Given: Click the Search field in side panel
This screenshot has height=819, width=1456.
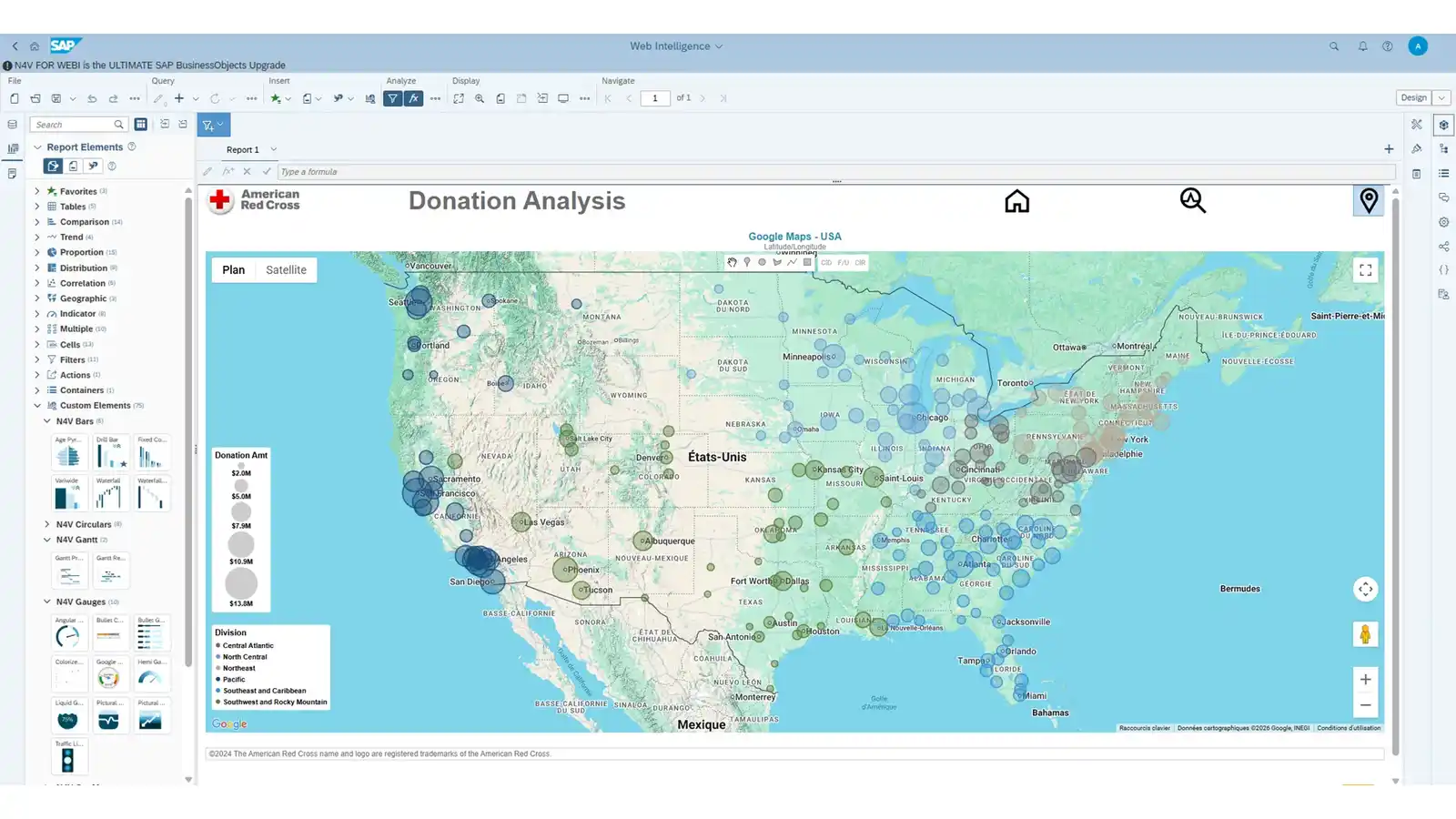Looking at the screenshot, I should (73, 125).
